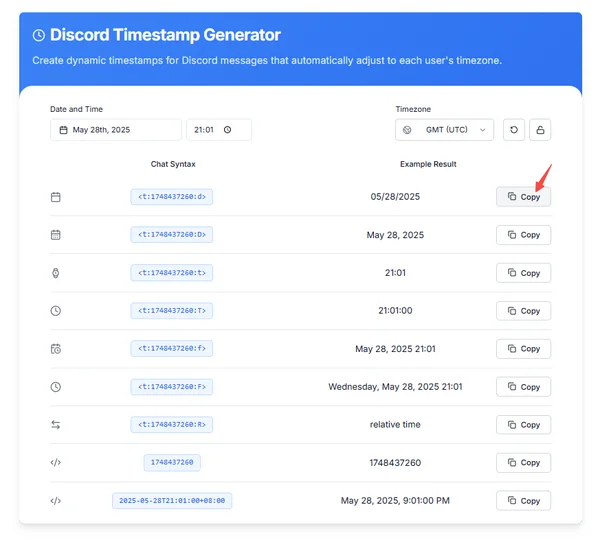
Task: Click the time field showing 21:01
Action: click(219, 130)
